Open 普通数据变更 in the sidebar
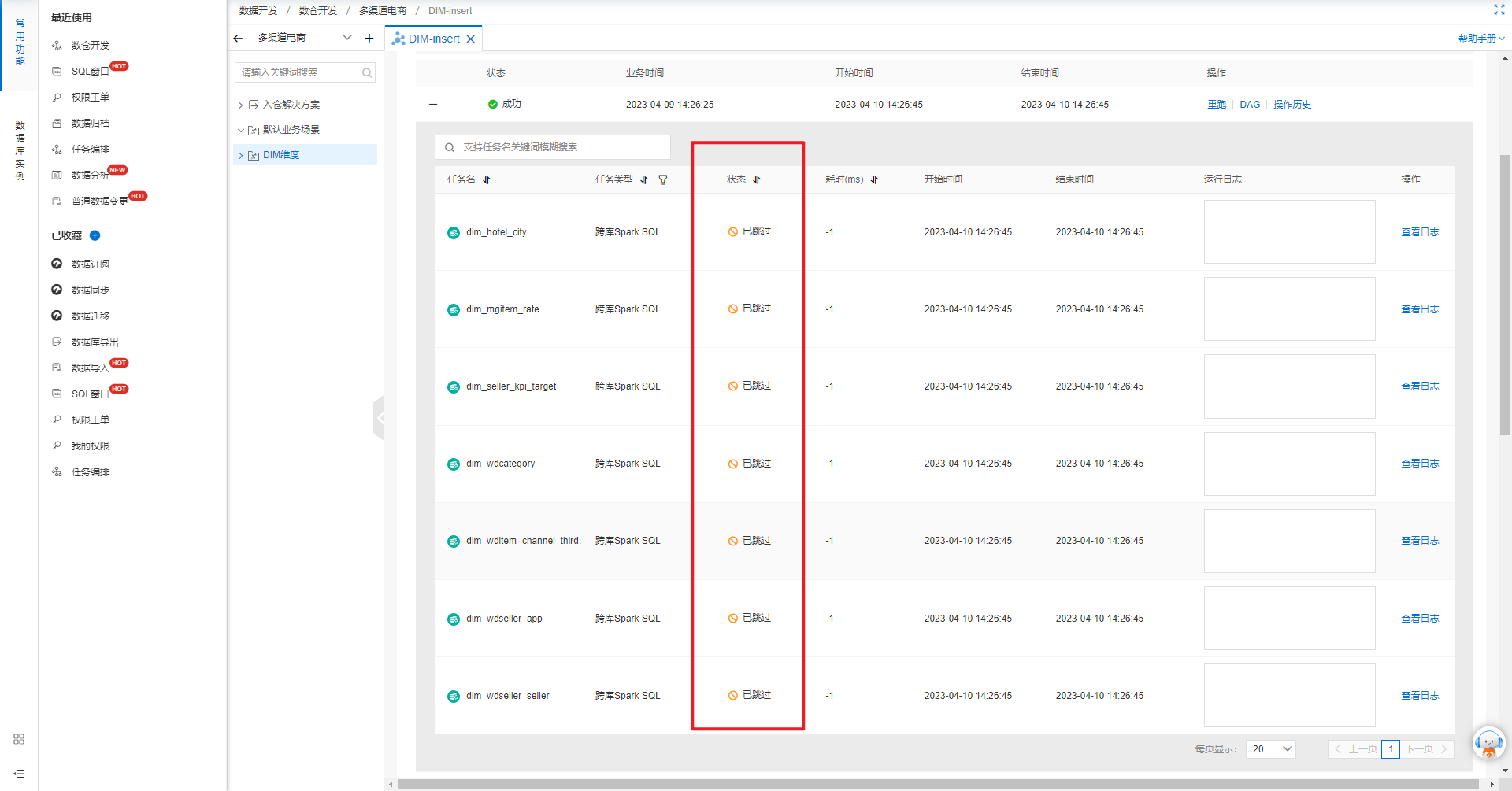This screenshot has height=791, width=1512. click(x=99, y=201)
